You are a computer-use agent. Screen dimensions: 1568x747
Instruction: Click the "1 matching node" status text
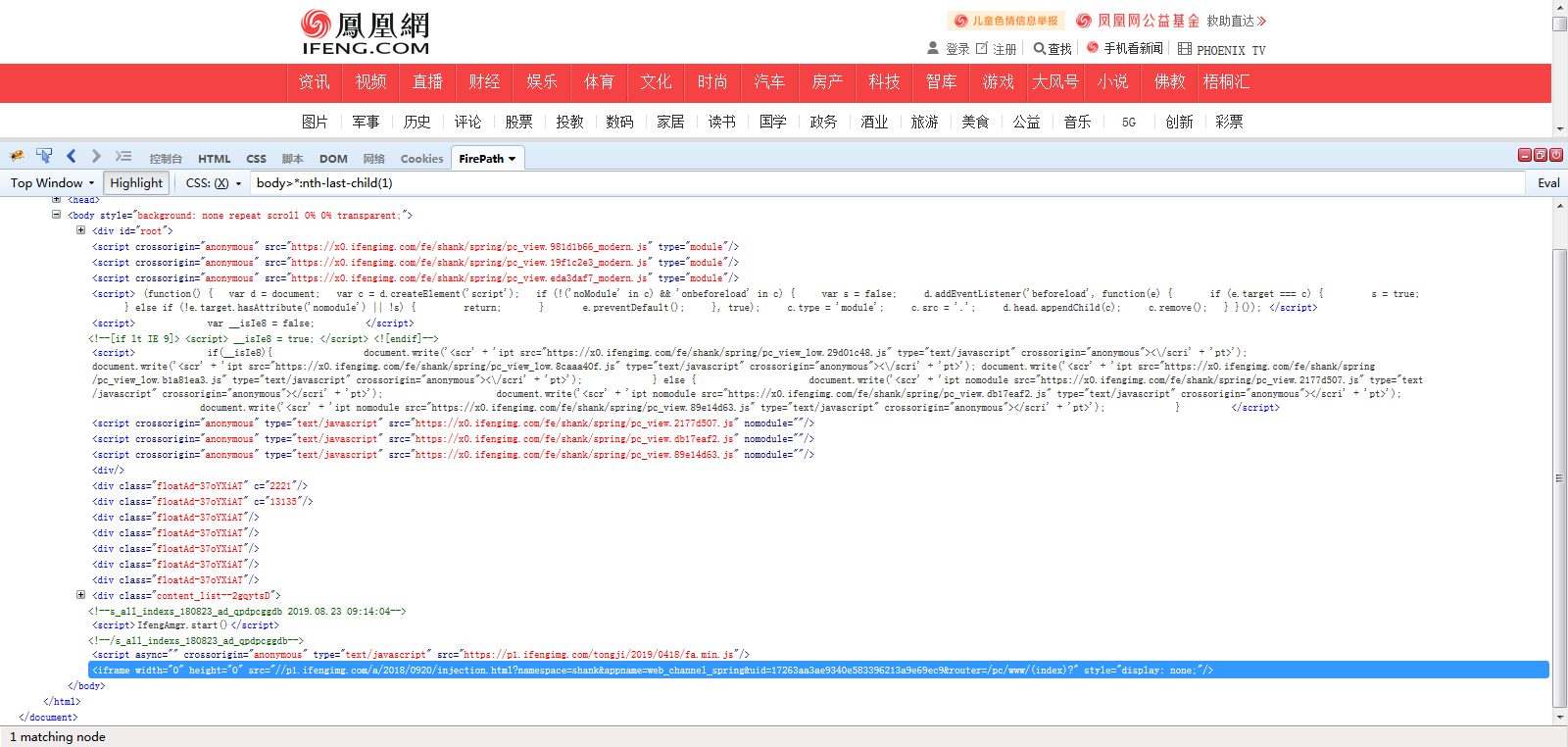tap(58, 737)
